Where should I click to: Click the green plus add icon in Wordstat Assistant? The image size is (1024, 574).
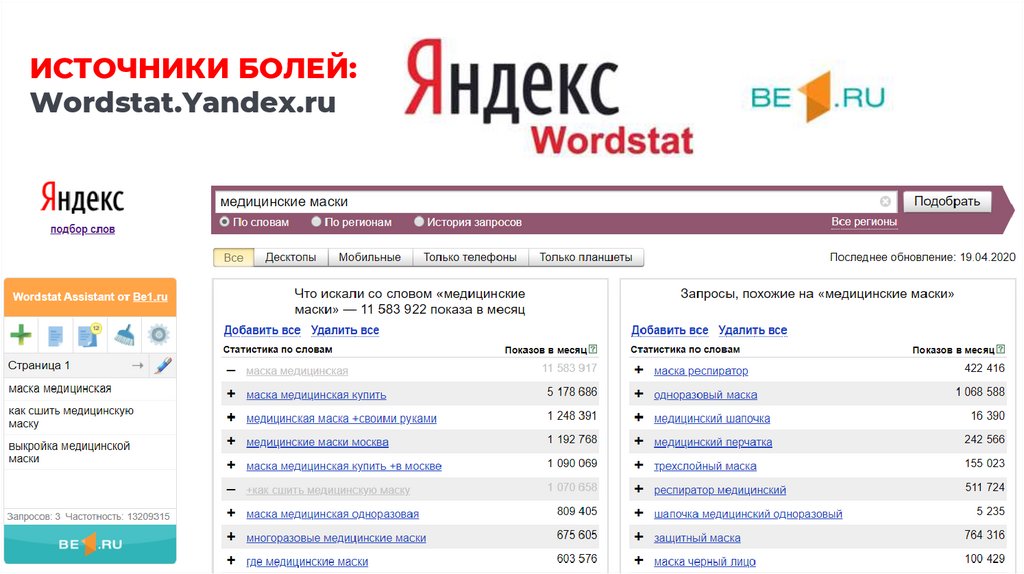click(x=21, y=336)
